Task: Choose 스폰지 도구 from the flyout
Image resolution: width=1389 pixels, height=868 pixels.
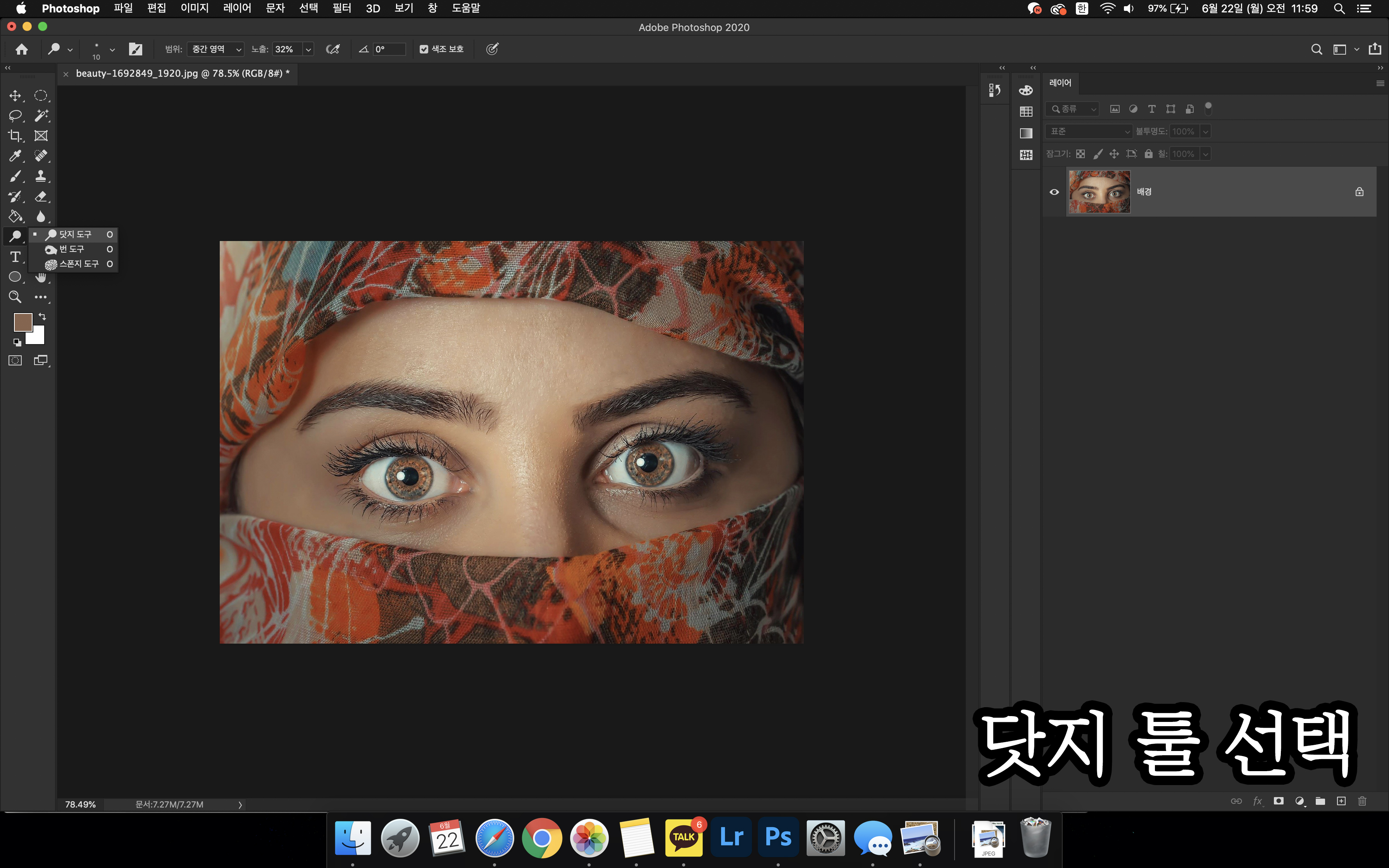Action: (x=79, y=264)
